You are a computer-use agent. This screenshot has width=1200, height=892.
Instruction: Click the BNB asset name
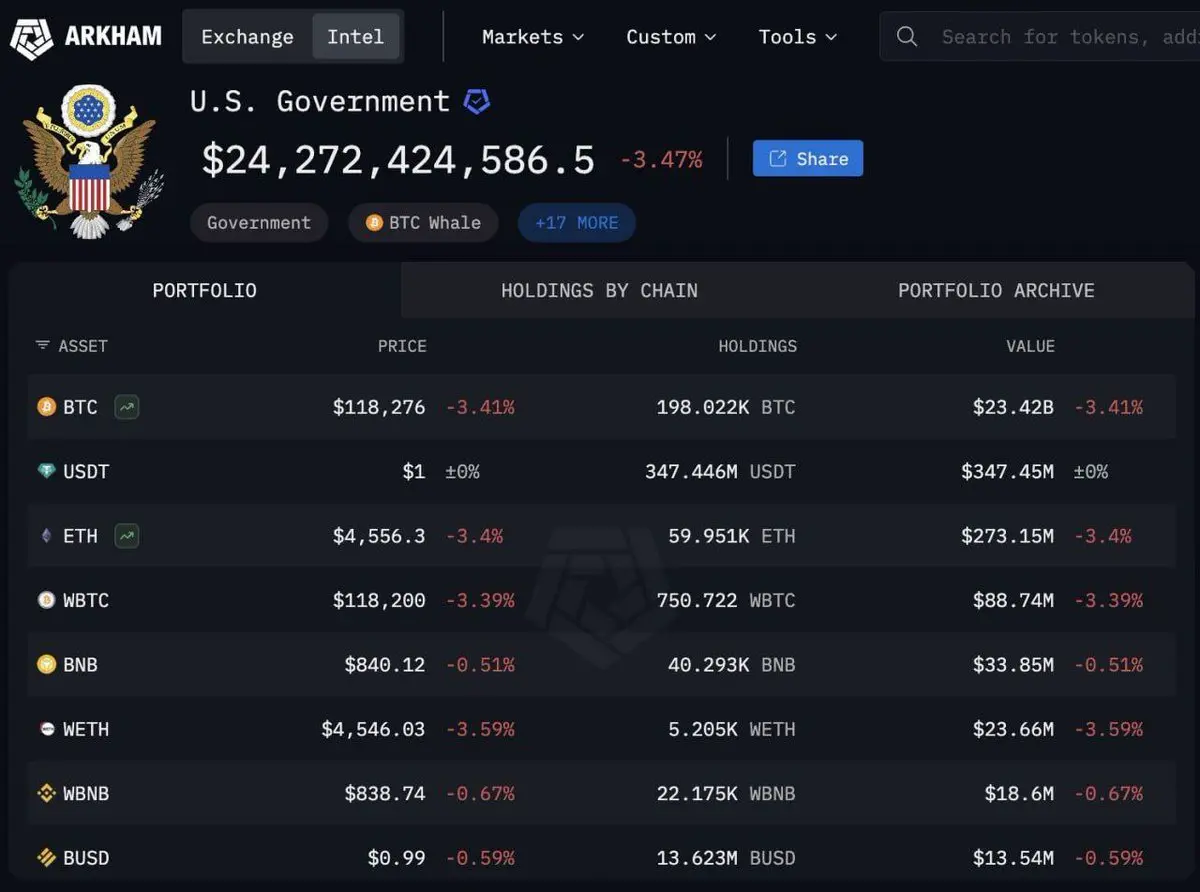(80, 664)
